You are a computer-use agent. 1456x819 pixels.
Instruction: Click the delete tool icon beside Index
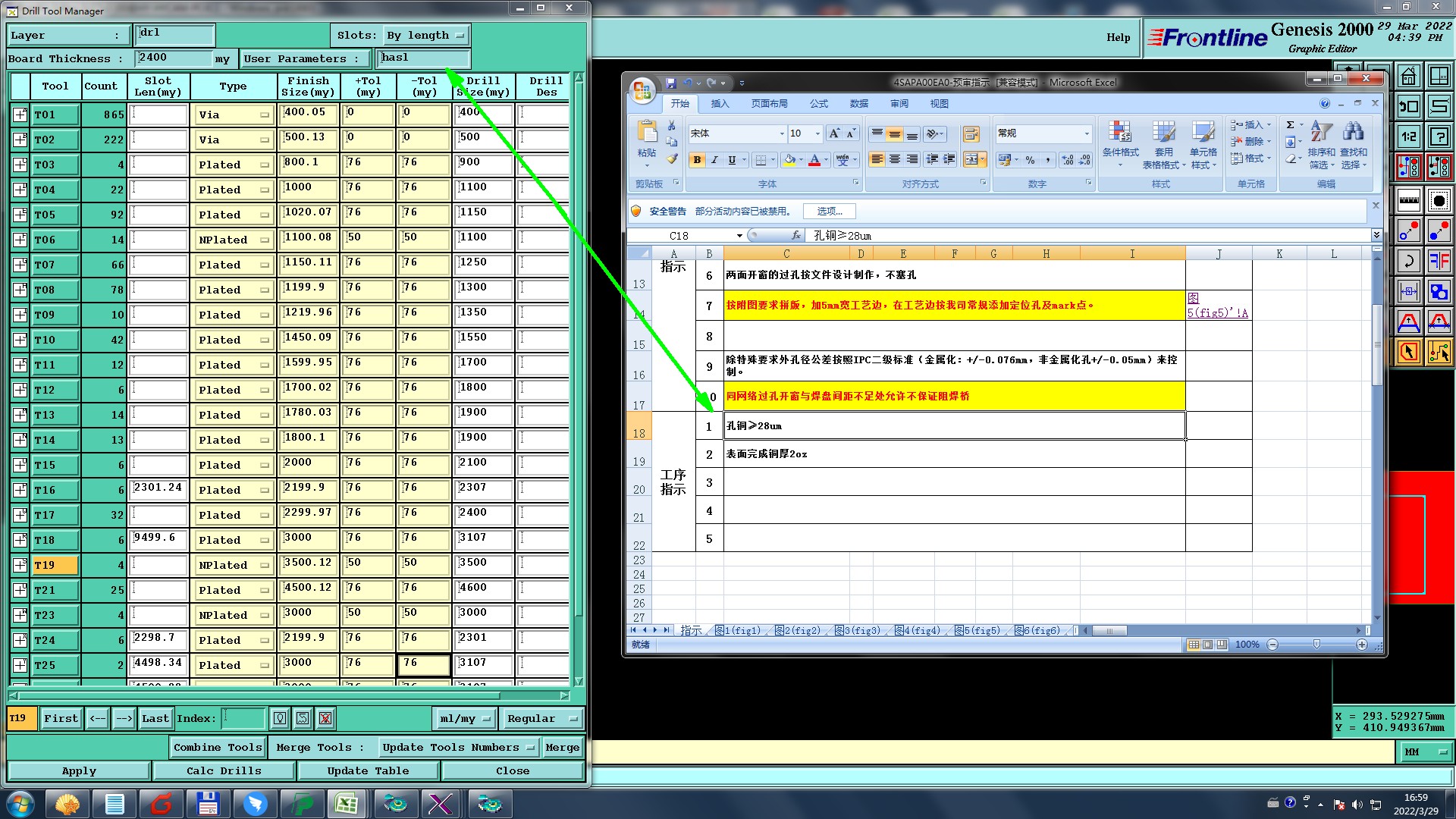tap(325, 718)
